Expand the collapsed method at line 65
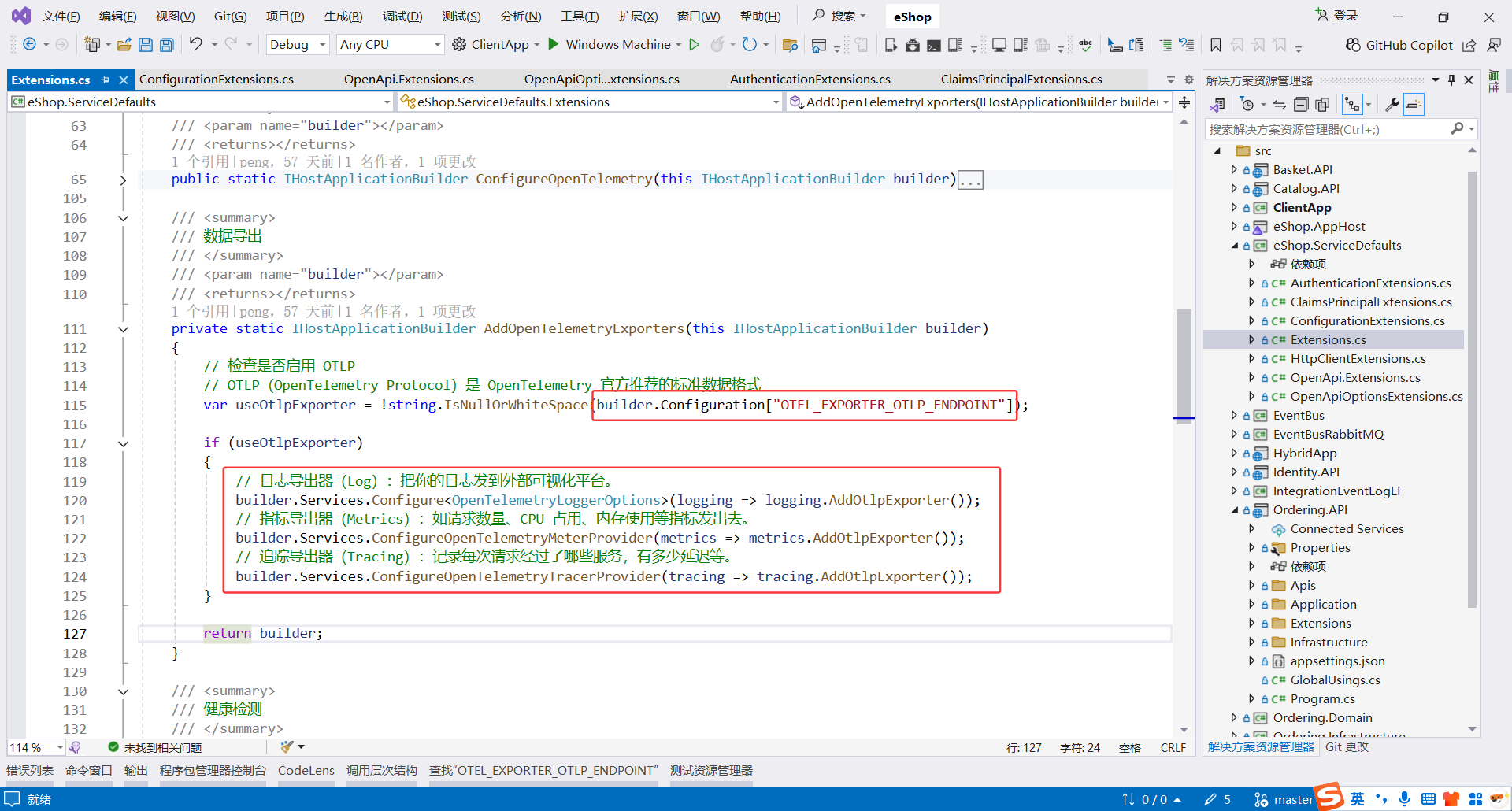The width and height of the screenshot is (1512, 811). tap(124, 180)
